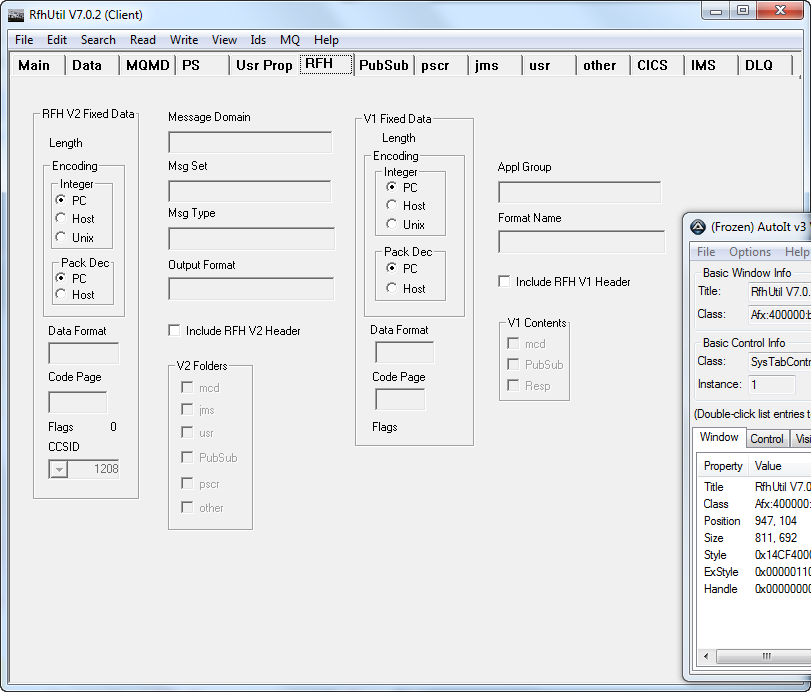811x692 pixels.
Task: Toggle mcd checkbox in V1 Contents
Action: click(x=513, y=343)
